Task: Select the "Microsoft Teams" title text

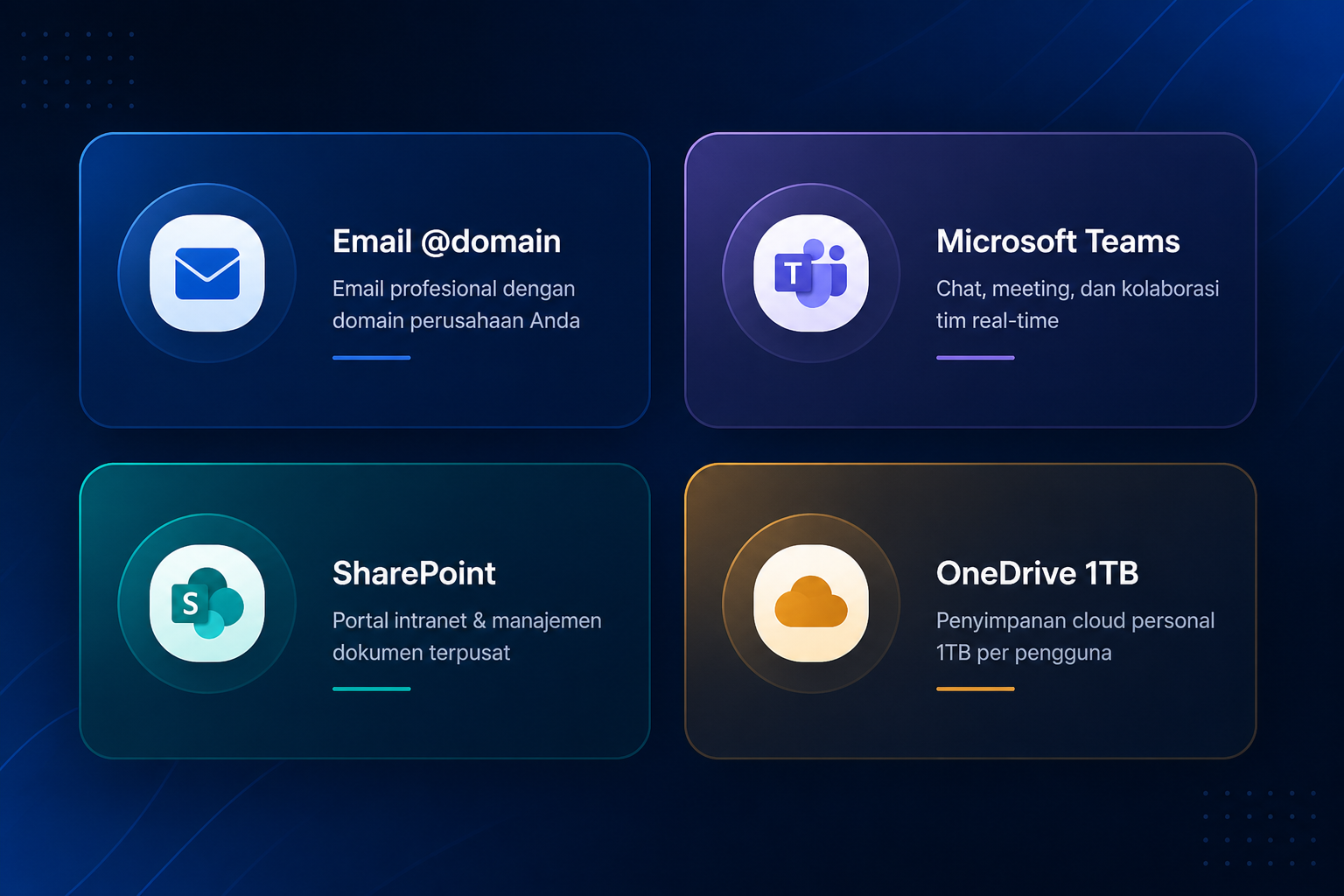Action: pos(1058,241)
